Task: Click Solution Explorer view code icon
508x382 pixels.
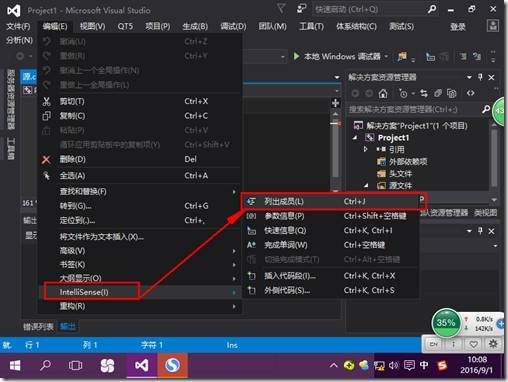Action: point(470,93)
